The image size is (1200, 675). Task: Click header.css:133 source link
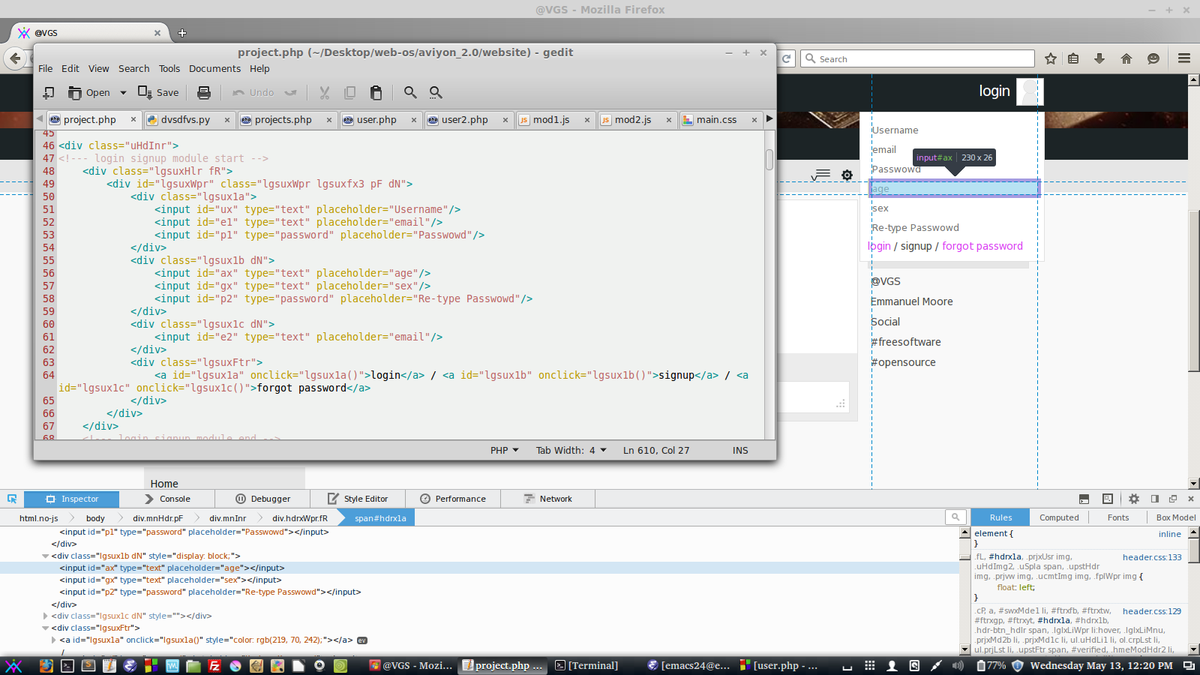[x=1152, y=557]
